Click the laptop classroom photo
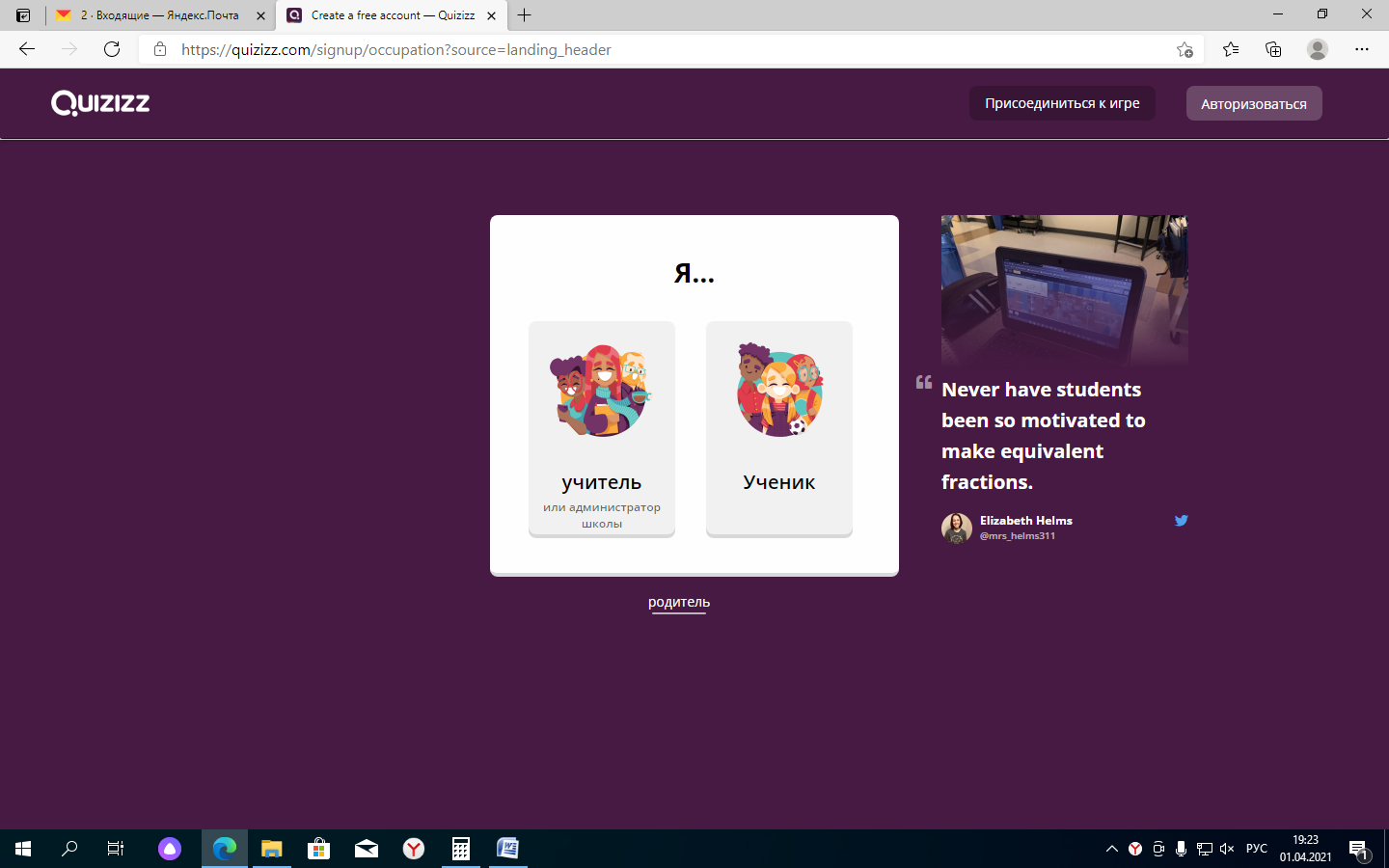Viewport: 1389px width, 868px height. [x=1065, y=291]
